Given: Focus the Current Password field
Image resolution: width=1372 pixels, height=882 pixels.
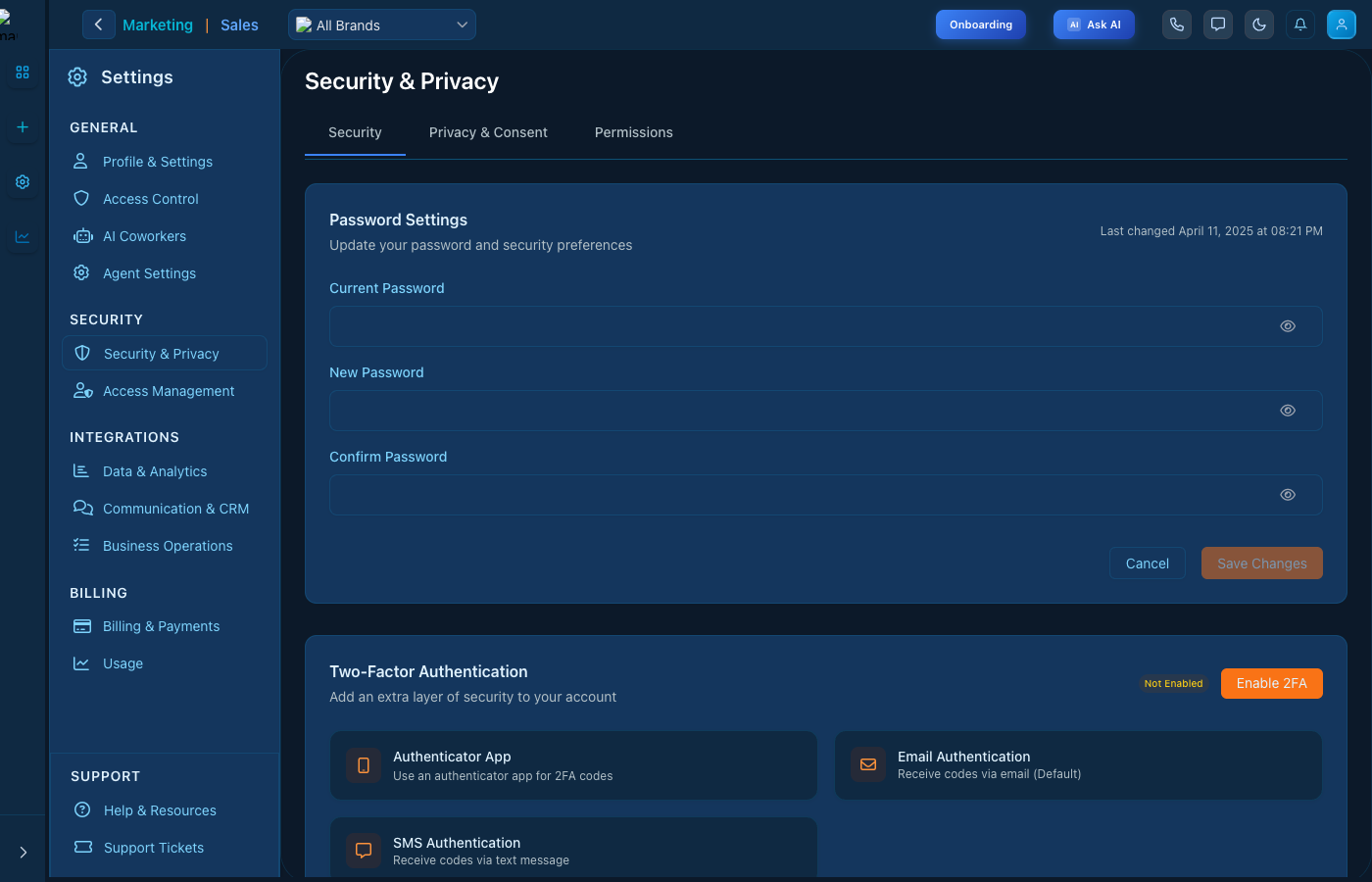Looking at the screenshot, I should click(x=826, y=326).
